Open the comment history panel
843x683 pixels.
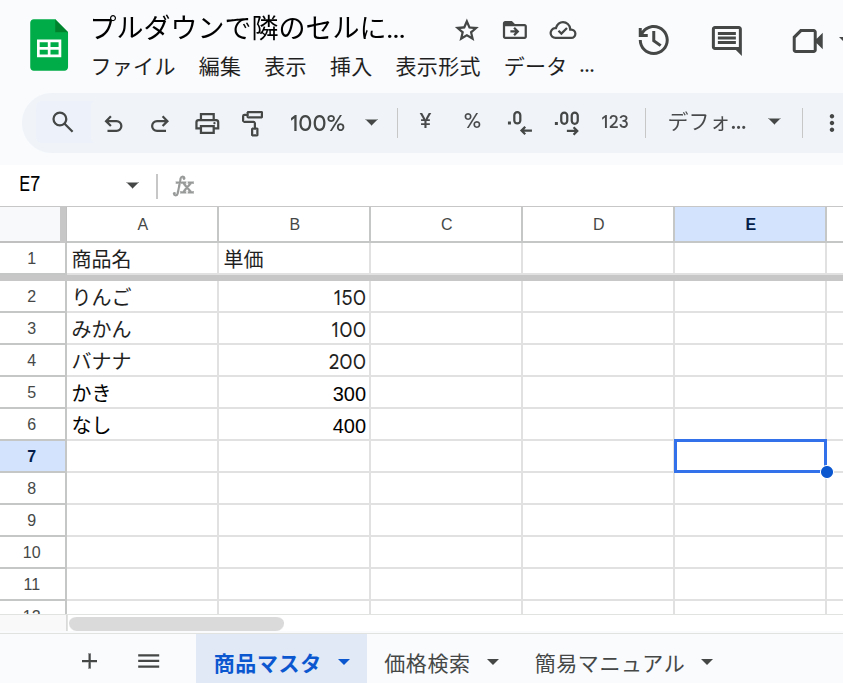[x=725, y=40]
